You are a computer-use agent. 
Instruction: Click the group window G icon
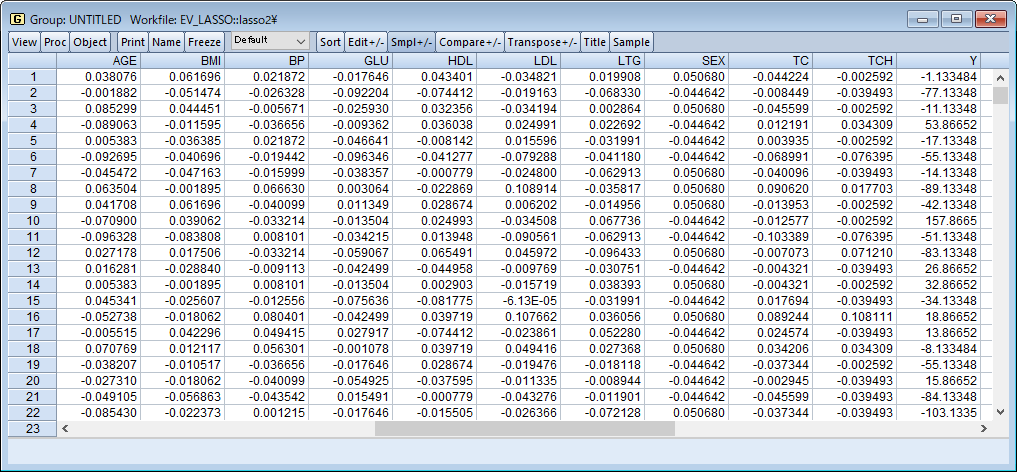tap(18, 19)
